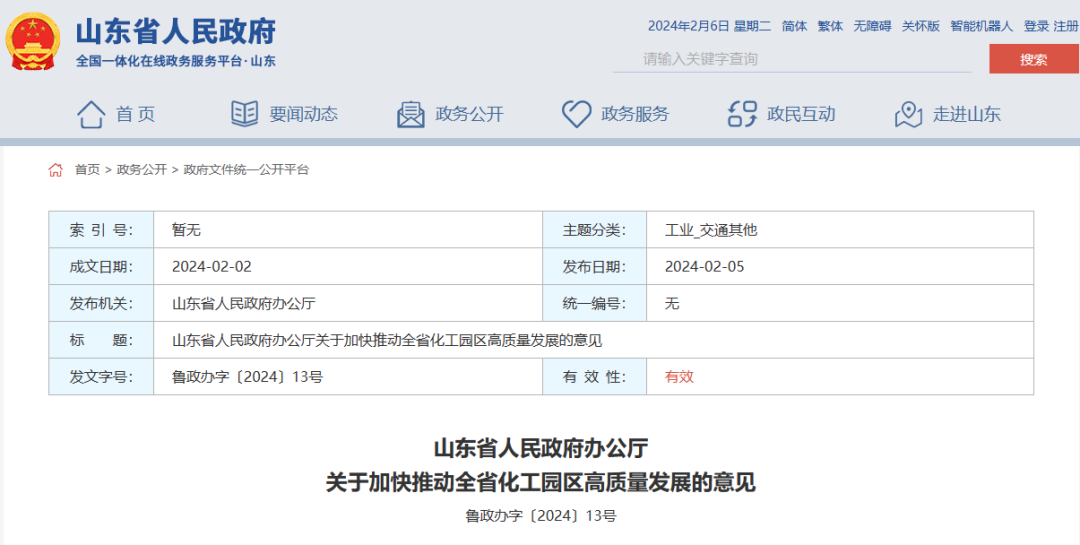This screenshot has width=1080, height=545.
Task: Open the 智能机器人 assistant link
Action: 982,26
